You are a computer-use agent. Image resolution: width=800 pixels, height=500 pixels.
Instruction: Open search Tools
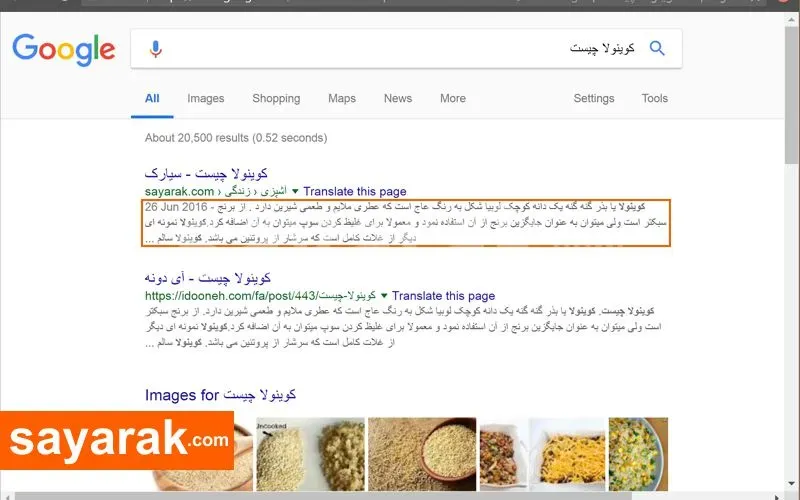(655, 98)
